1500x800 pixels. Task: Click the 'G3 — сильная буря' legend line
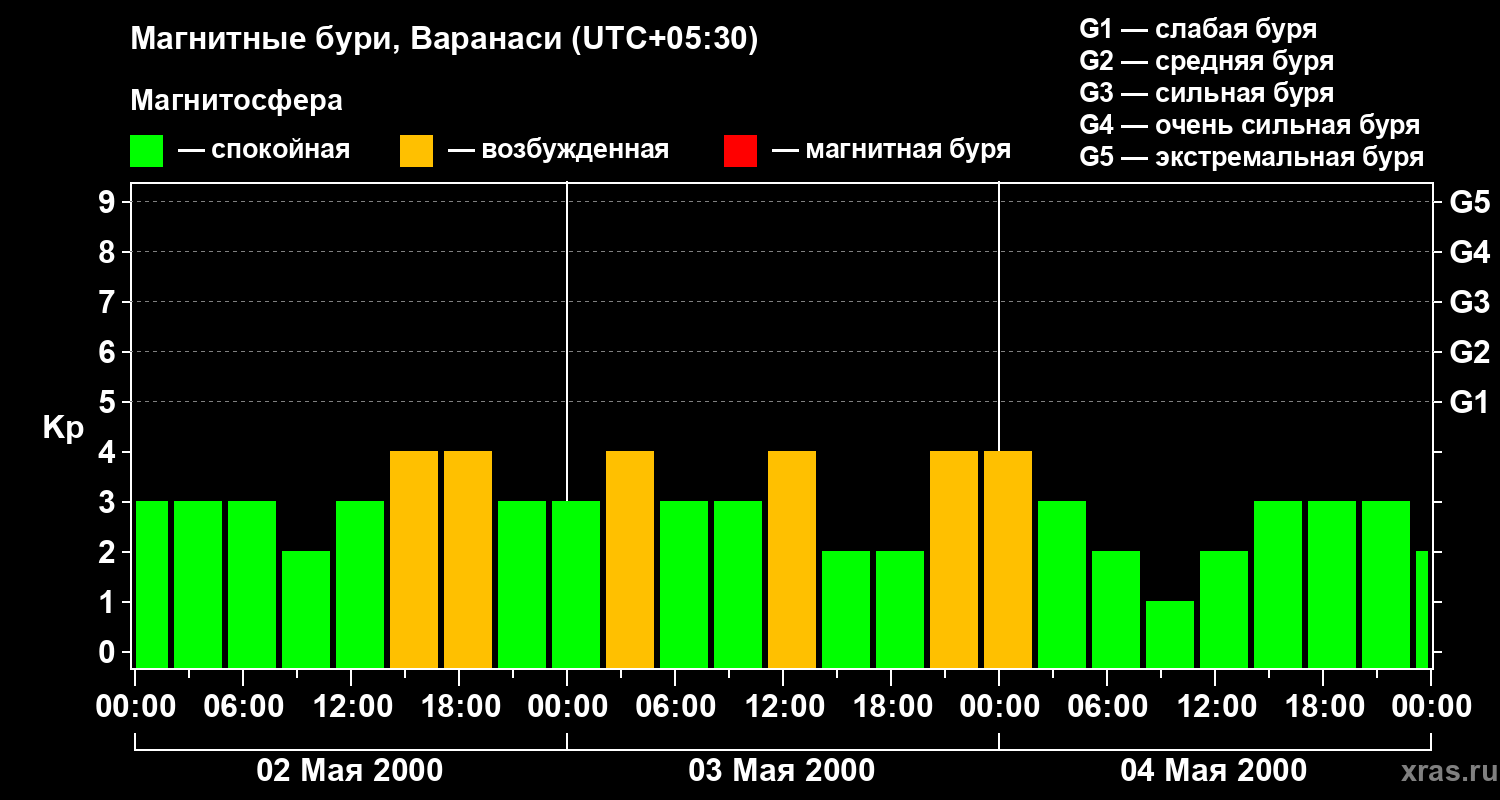click(x=1206, y=93)
